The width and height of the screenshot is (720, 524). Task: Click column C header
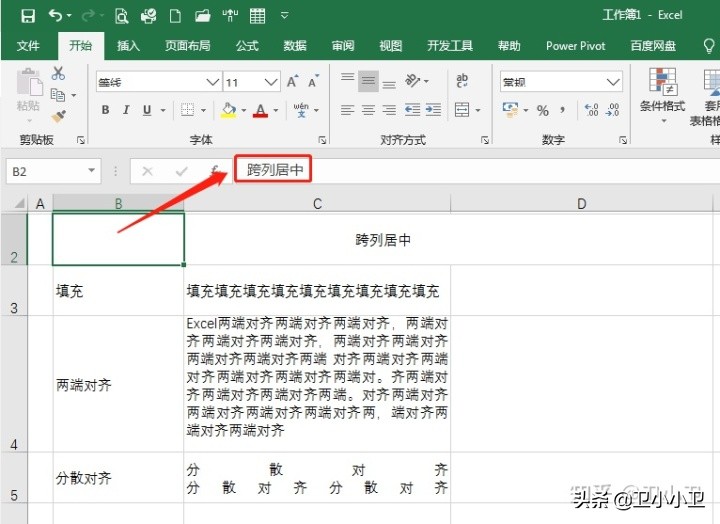pos(317,203)
